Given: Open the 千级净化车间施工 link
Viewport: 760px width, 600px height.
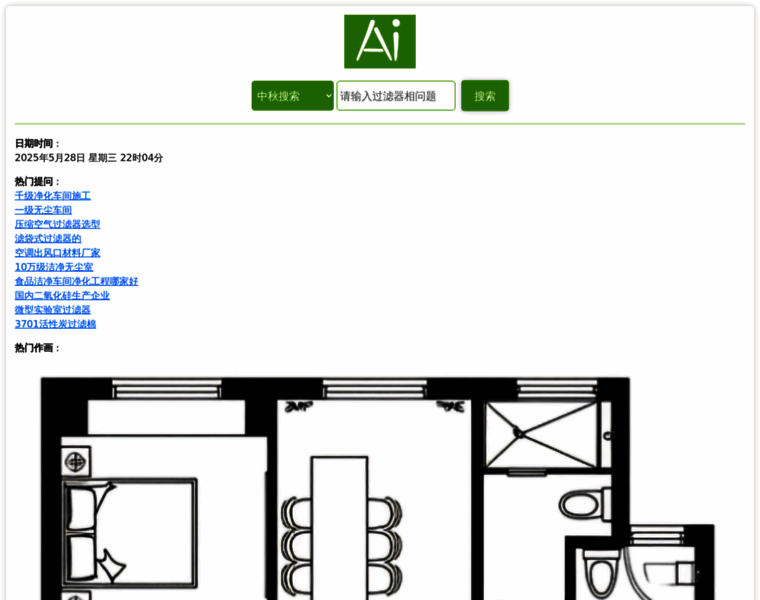Looking at the screenshot, I should [x=52, y=196].
